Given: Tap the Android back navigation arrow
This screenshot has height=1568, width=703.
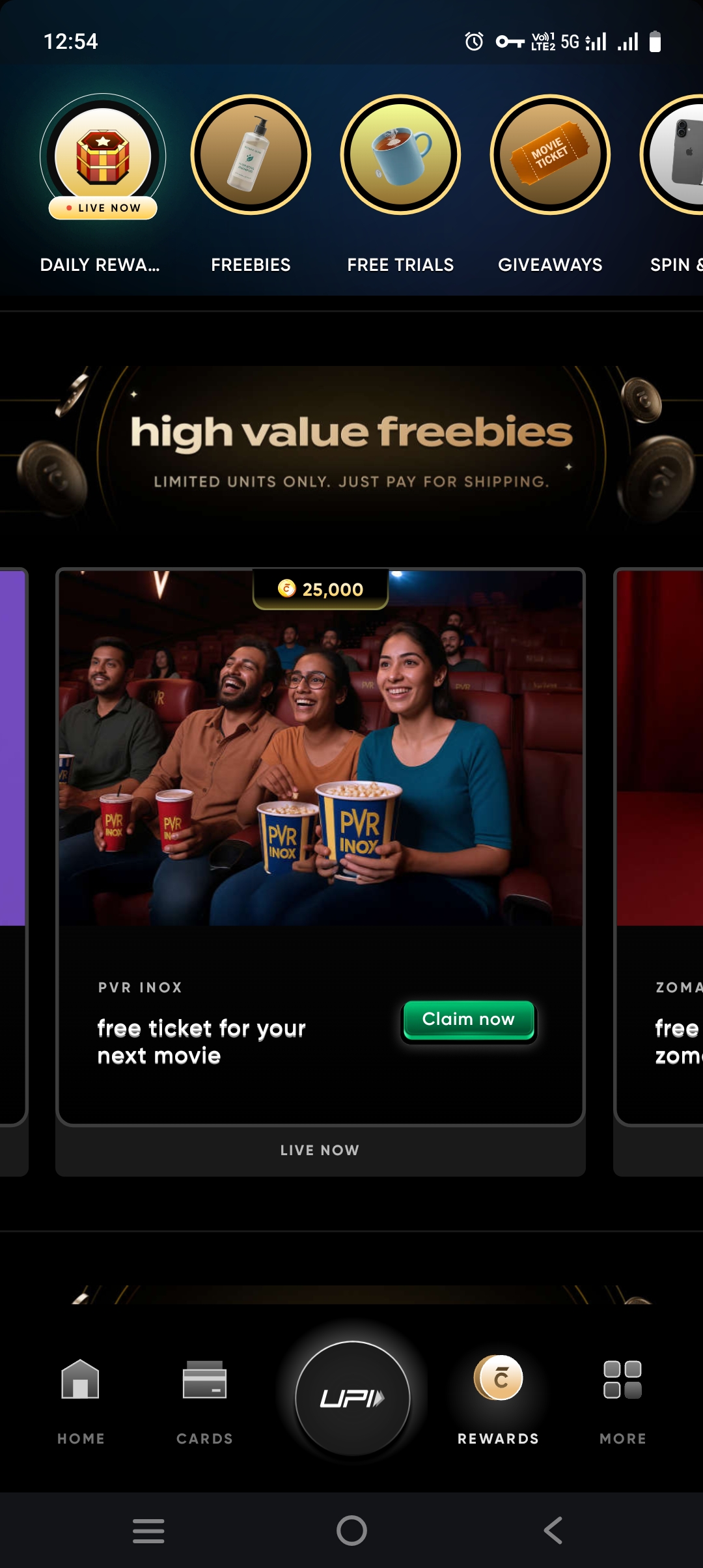Looking at the screenshot, I should pyautogui.click(x=553, y=1530).
